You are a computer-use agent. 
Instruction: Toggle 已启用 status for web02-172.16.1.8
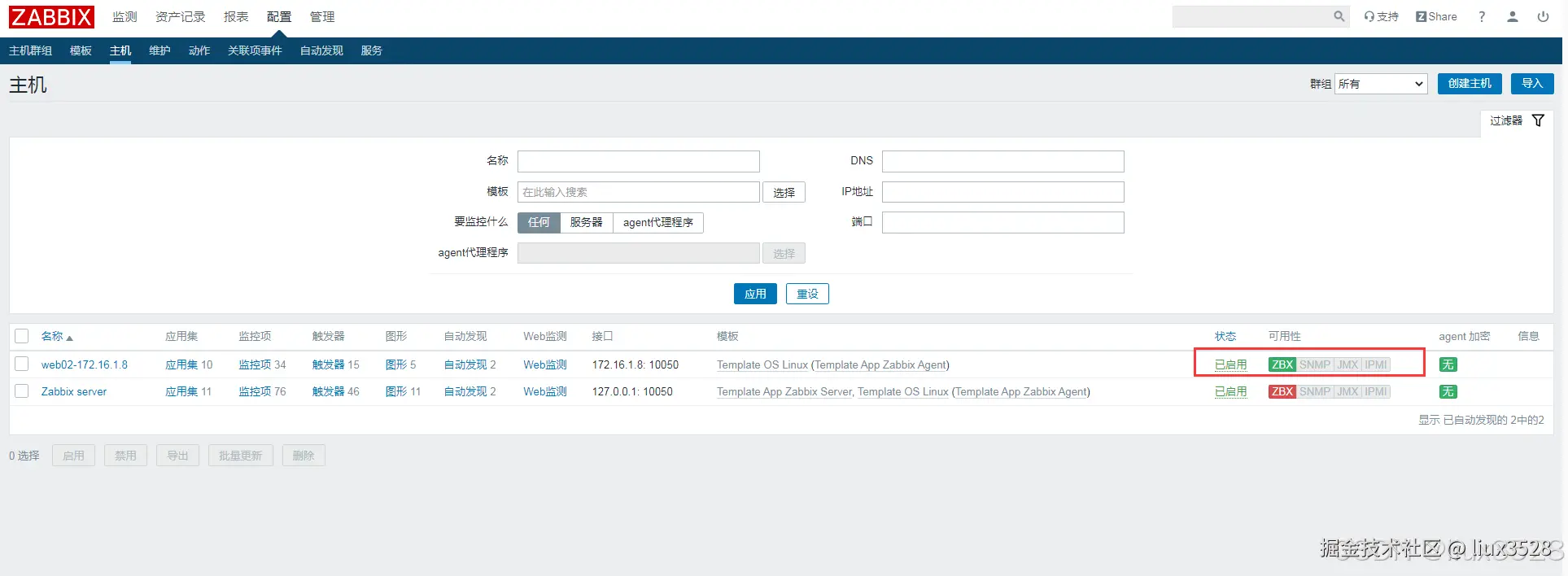click(x=1230, y=364)
